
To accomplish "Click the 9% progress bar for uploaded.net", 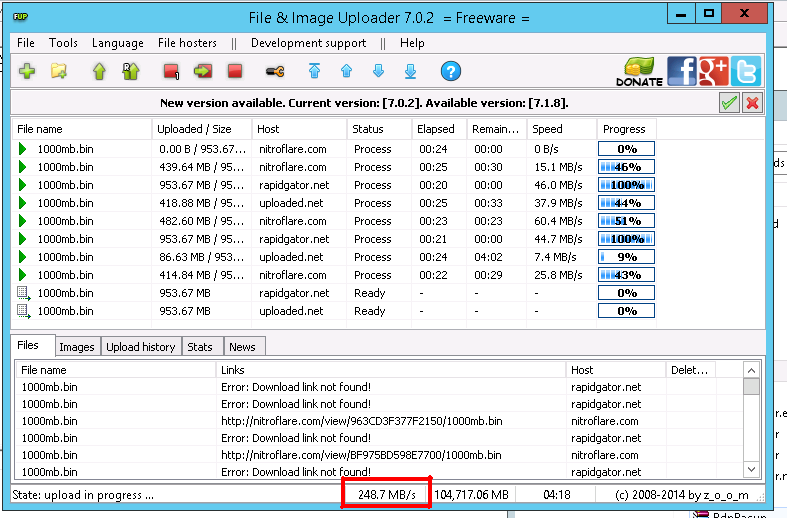I will click(626, 257).
